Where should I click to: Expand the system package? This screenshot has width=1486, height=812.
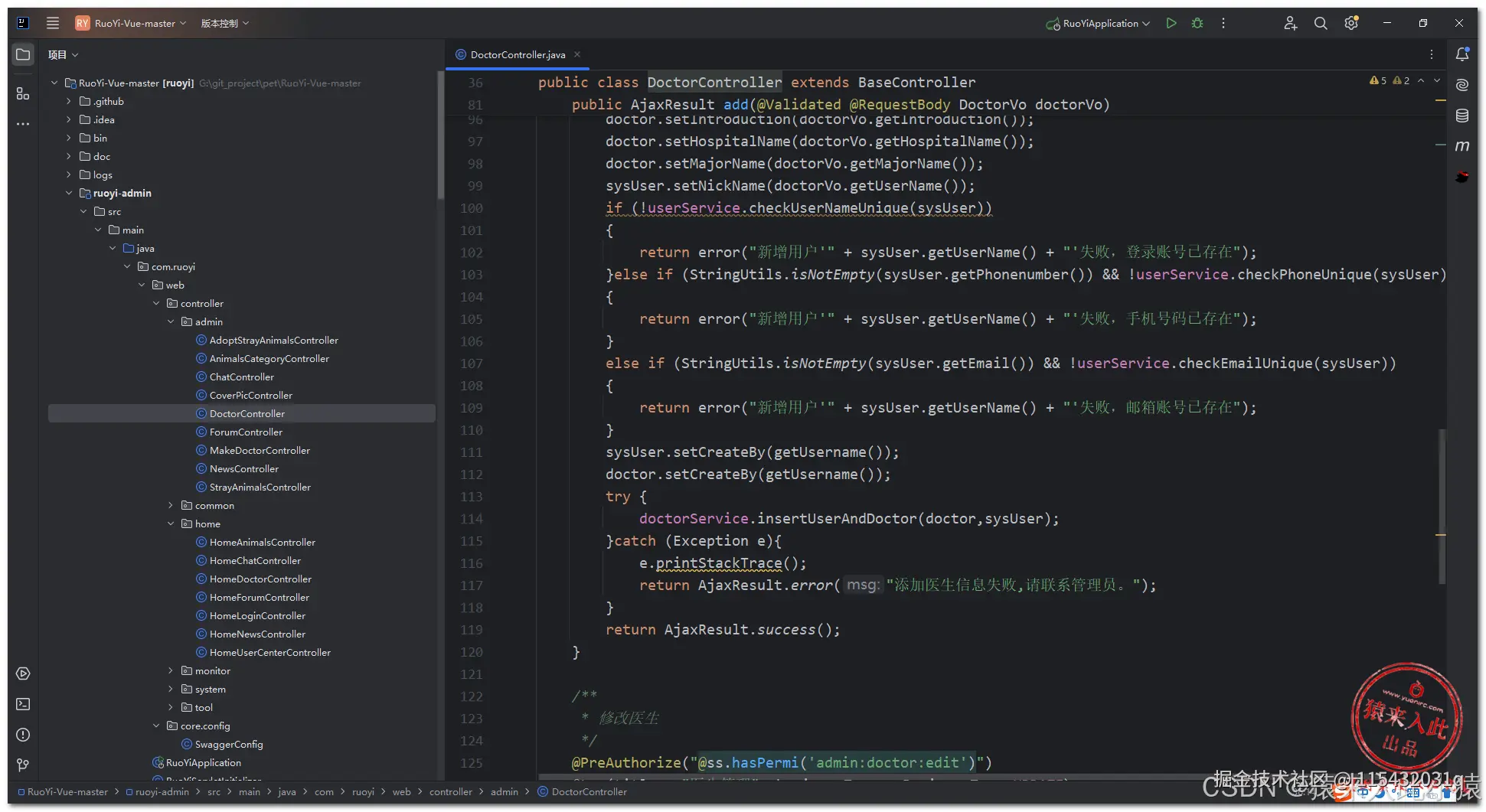(171, 689)
